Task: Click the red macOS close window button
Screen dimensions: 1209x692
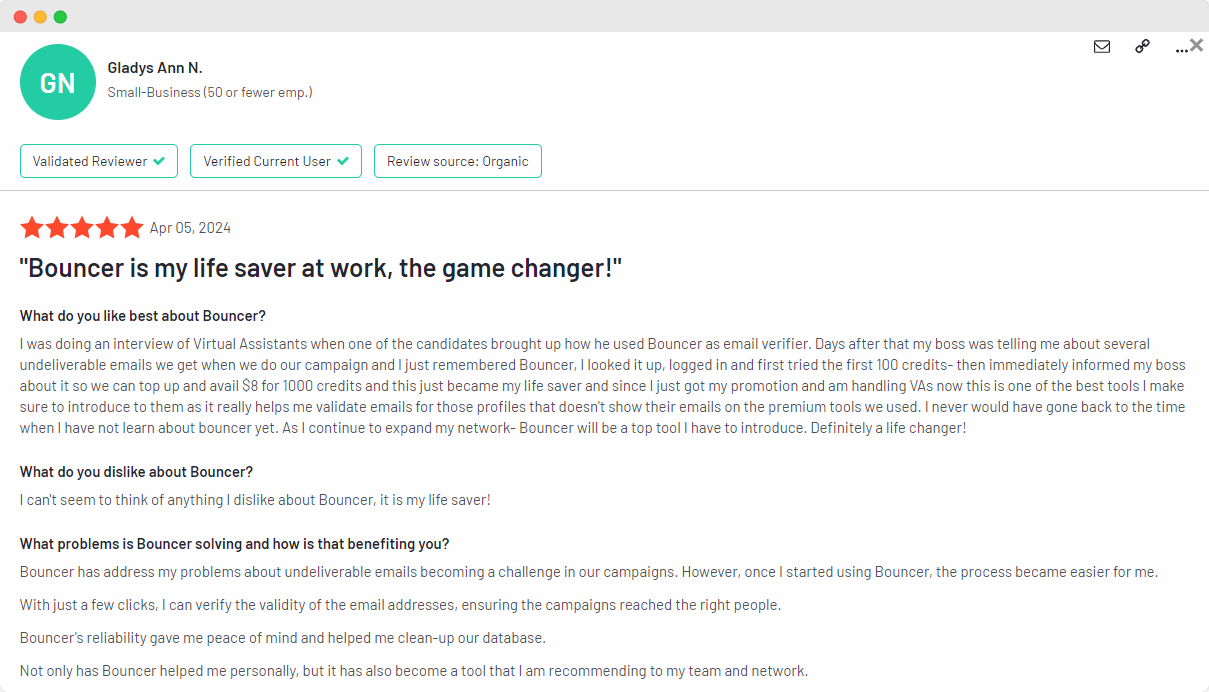Action: (x=20, y=17)
